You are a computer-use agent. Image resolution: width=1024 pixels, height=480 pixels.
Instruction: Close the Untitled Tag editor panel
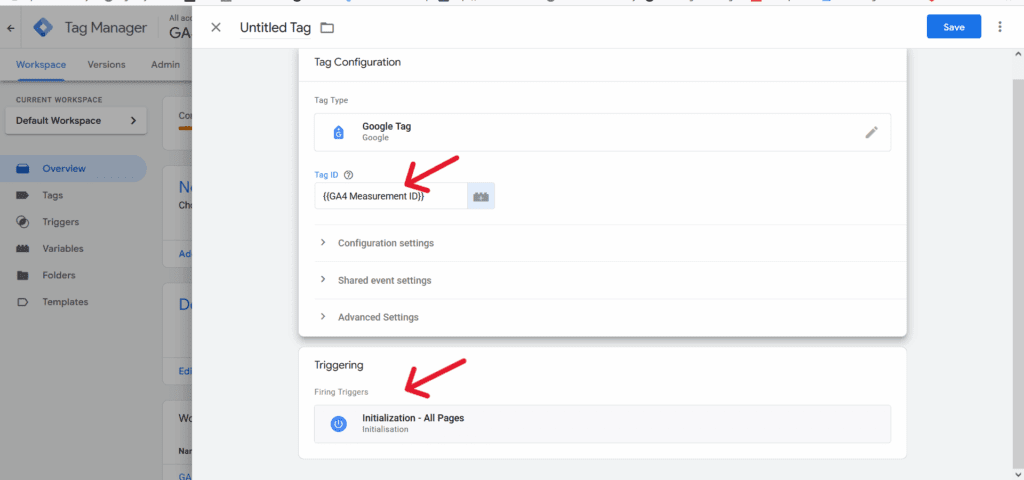coord(216,27)
